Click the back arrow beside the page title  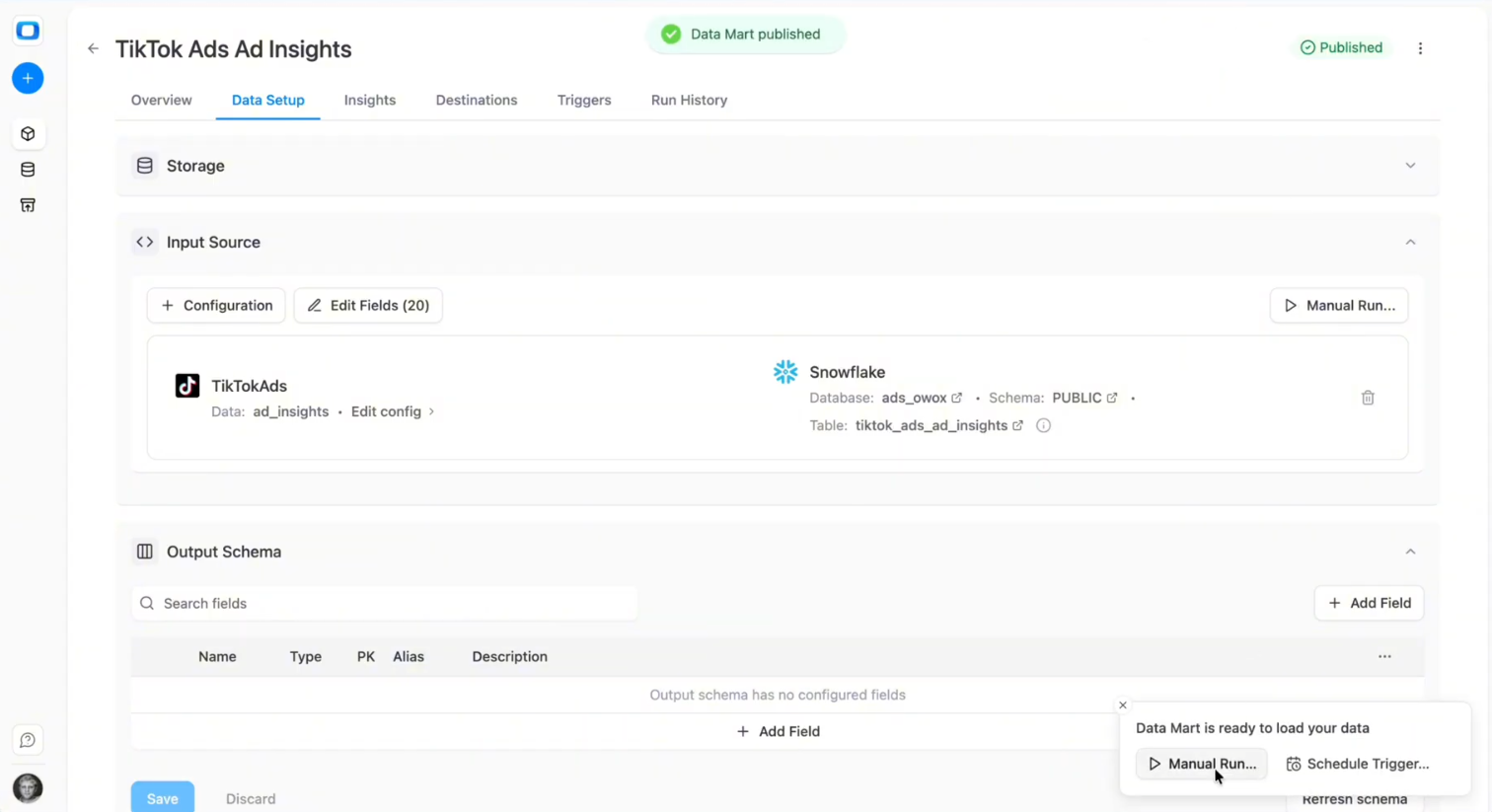coord(93,48)
